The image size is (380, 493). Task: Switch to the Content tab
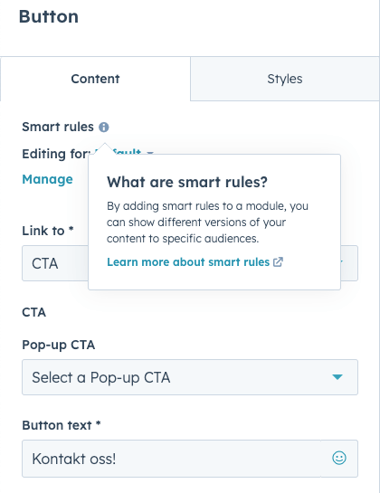click(x=95, y=79)
